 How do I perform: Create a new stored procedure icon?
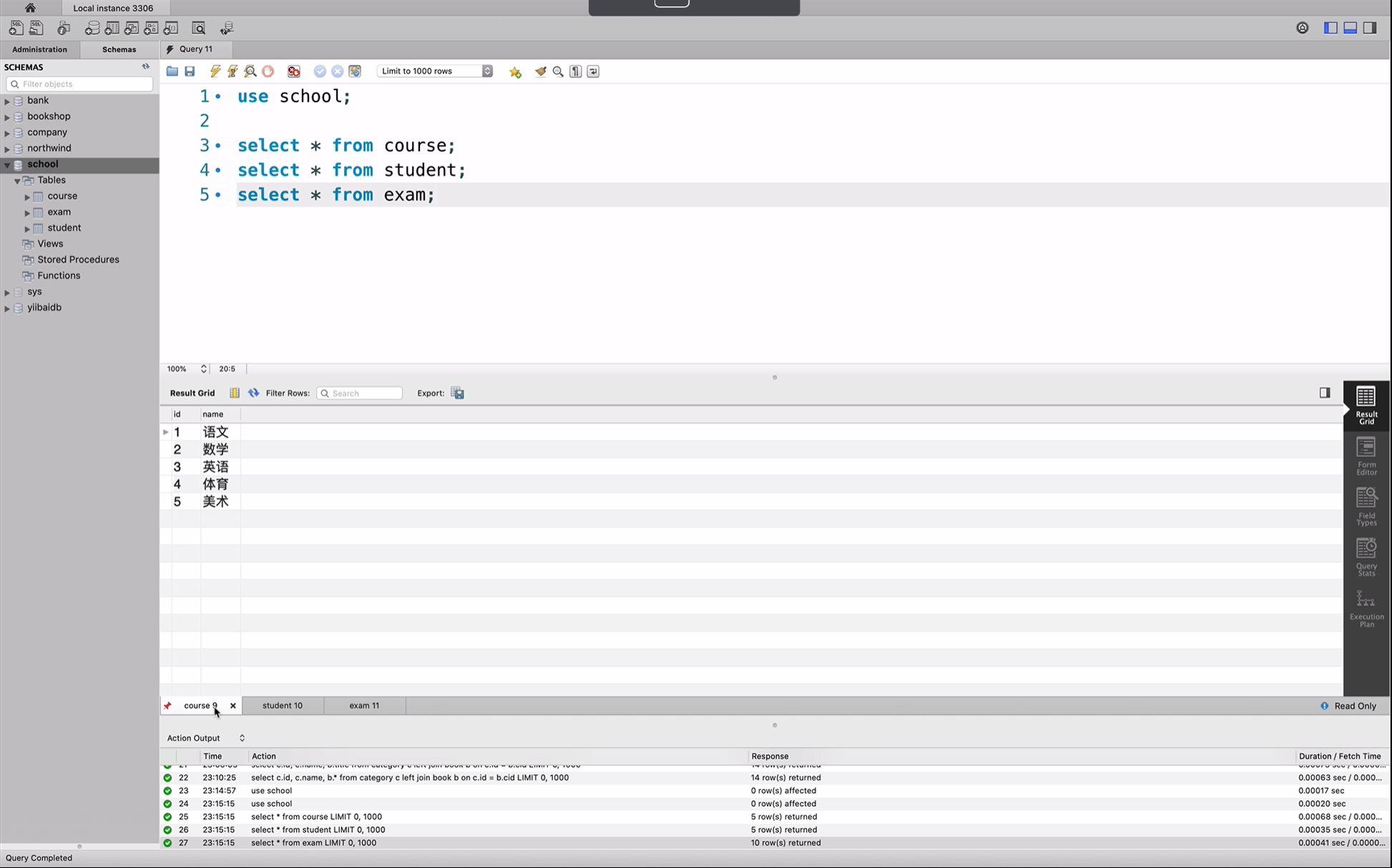[x=151, y=28]
